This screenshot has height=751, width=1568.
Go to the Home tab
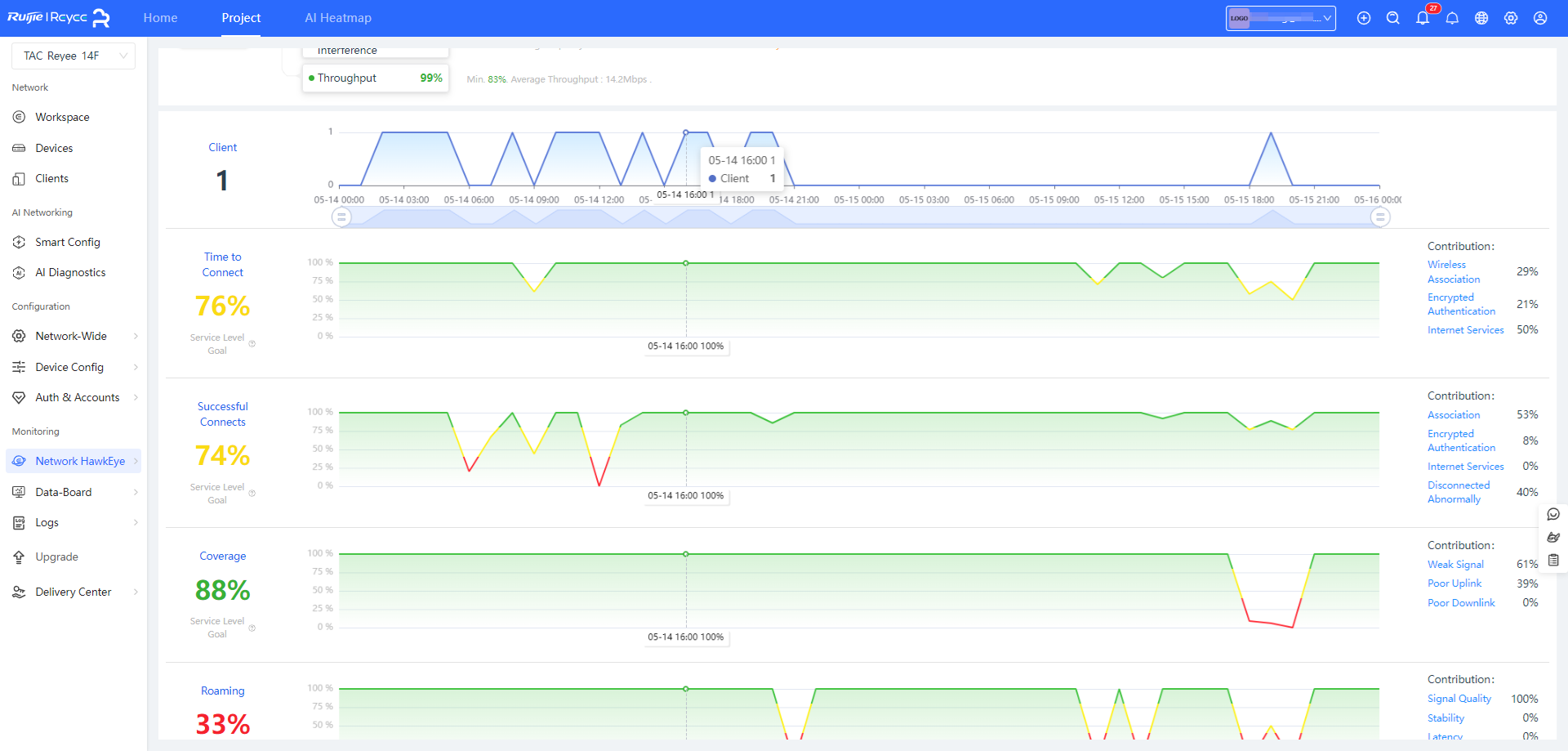pyautogui.click(x=160, y=18)
